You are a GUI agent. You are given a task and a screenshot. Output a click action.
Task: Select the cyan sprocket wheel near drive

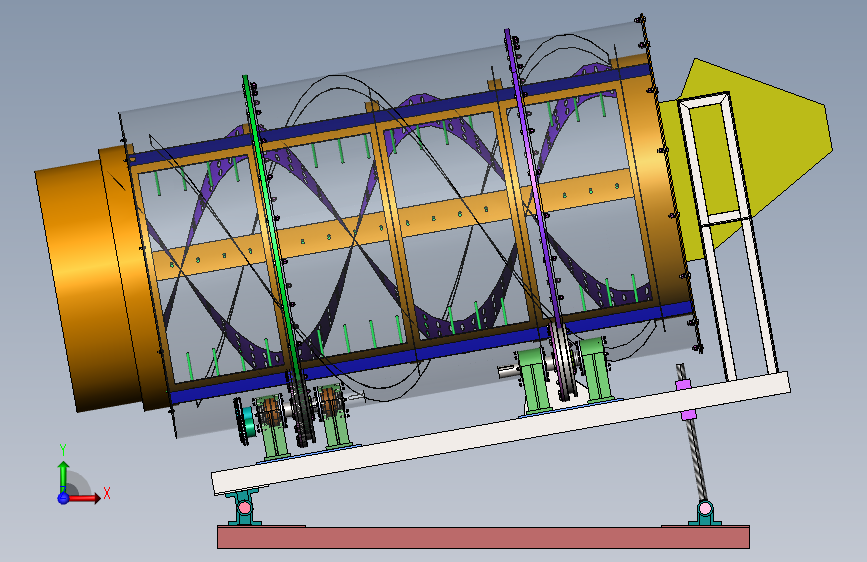tap(248, 420)
